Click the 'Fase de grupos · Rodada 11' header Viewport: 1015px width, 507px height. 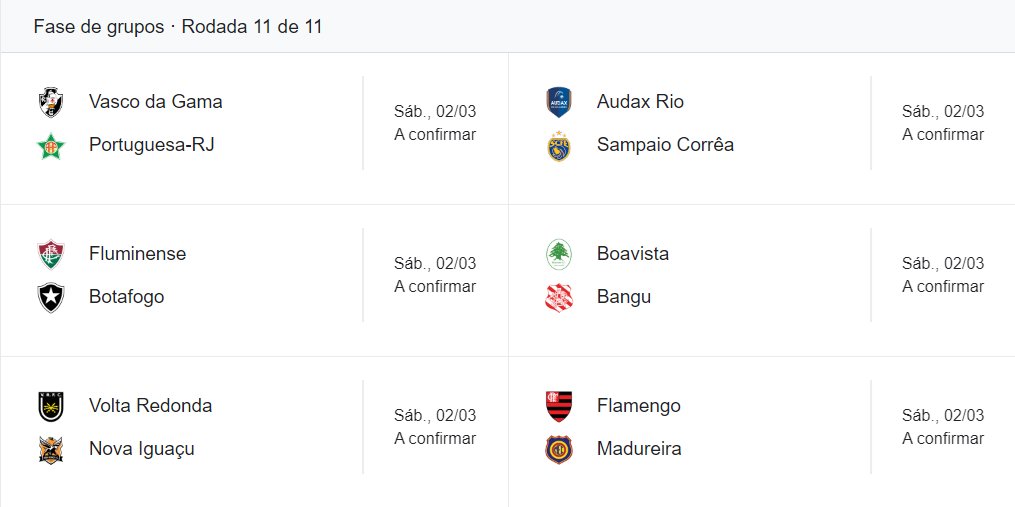[178, 27]
